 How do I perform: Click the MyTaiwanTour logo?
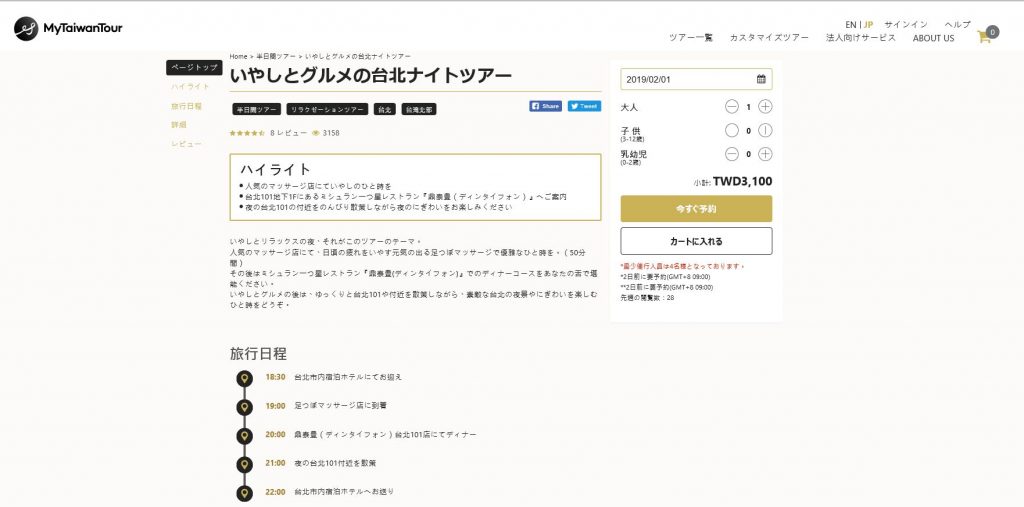coord(68,29)
